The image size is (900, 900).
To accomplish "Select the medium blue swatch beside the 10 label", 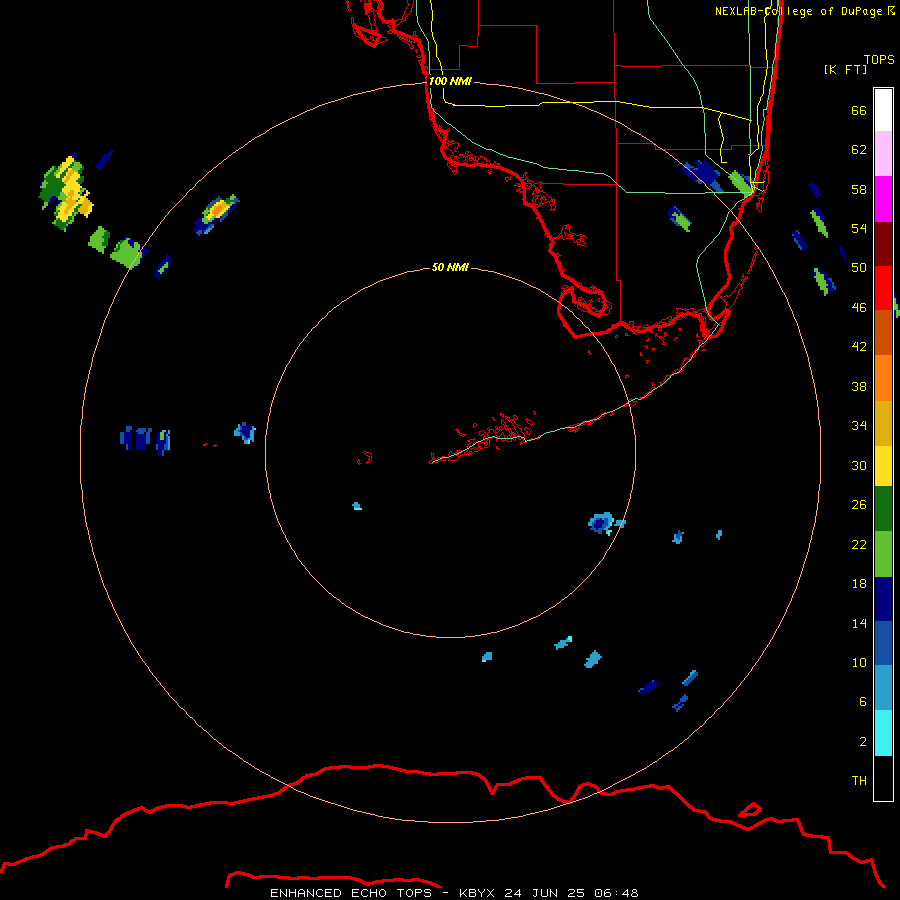I will 883,643.
